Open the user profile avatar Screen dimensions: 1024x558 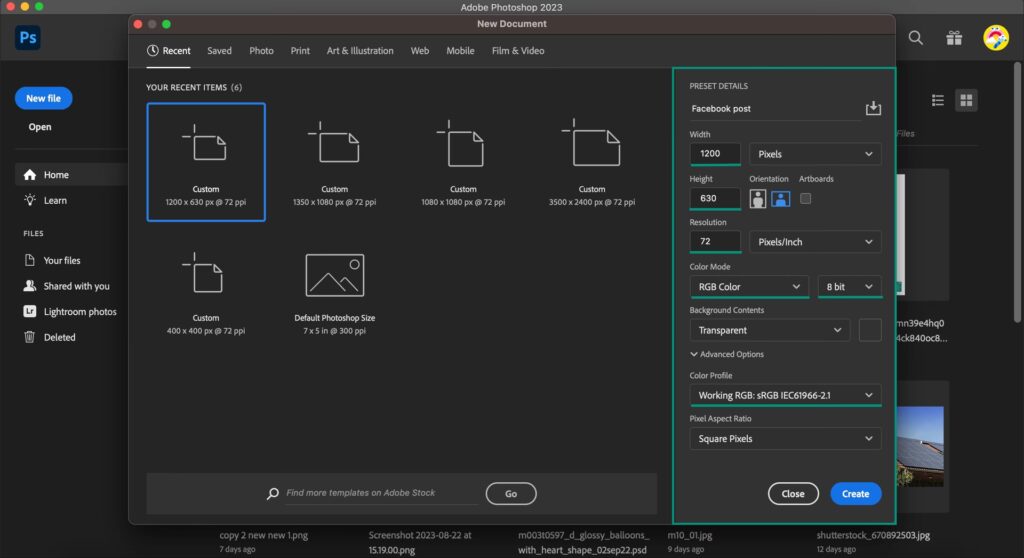[x=995, y=38]
